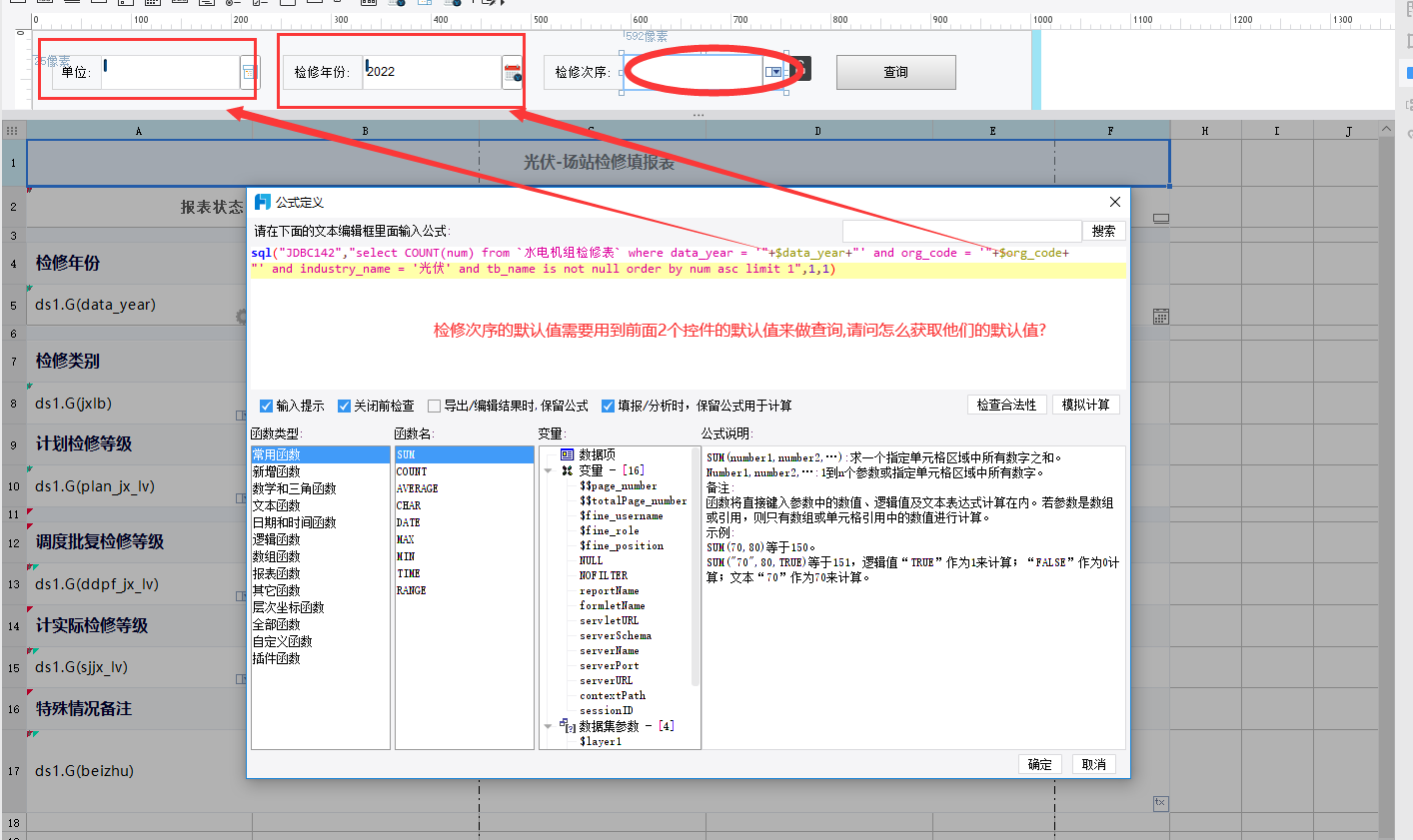Click the 检修年份 field showing 2022
Viewport: 1413px width, 840px height.
[432, 72]
